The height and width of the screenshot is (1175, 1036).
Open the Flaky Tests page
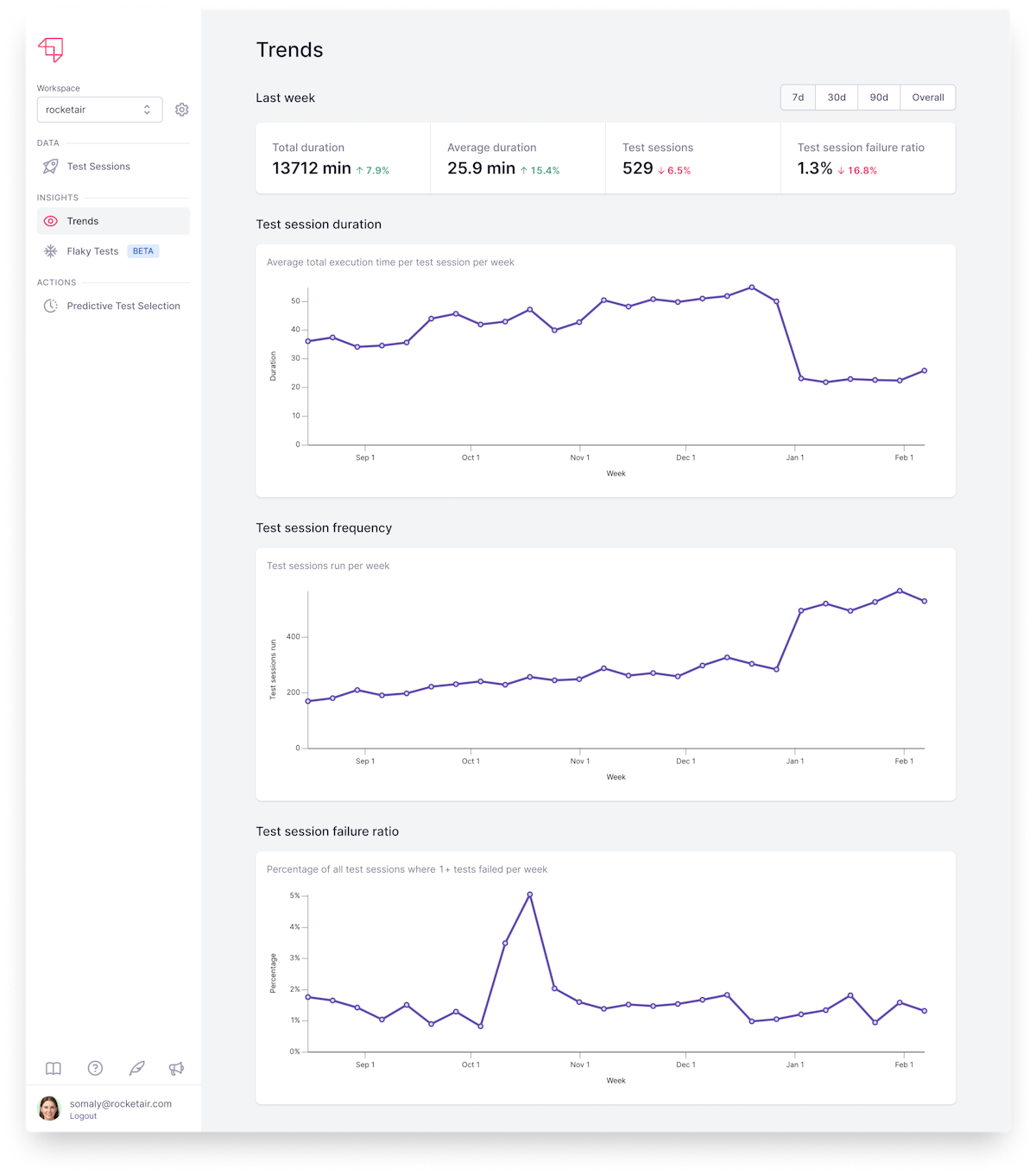click(x=93, y=251)
